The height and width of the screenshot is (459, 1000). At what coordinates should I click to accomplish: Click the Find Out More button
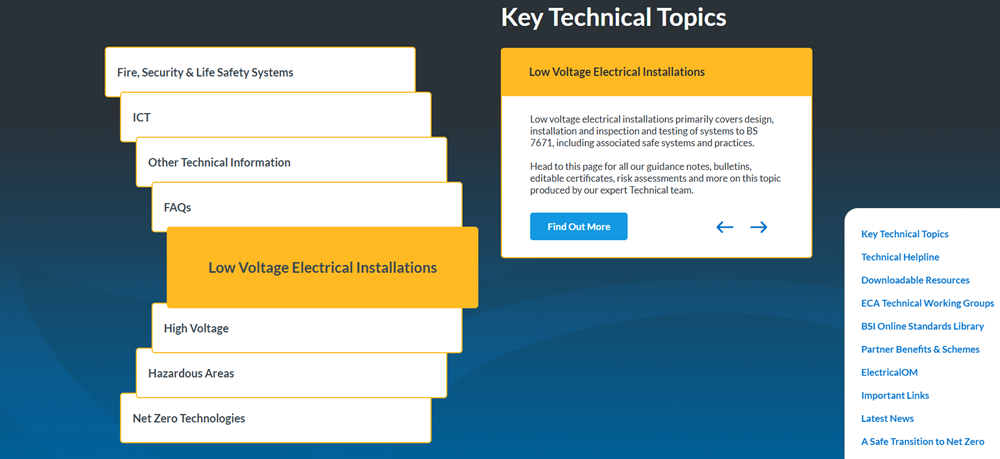click(578, 226)
